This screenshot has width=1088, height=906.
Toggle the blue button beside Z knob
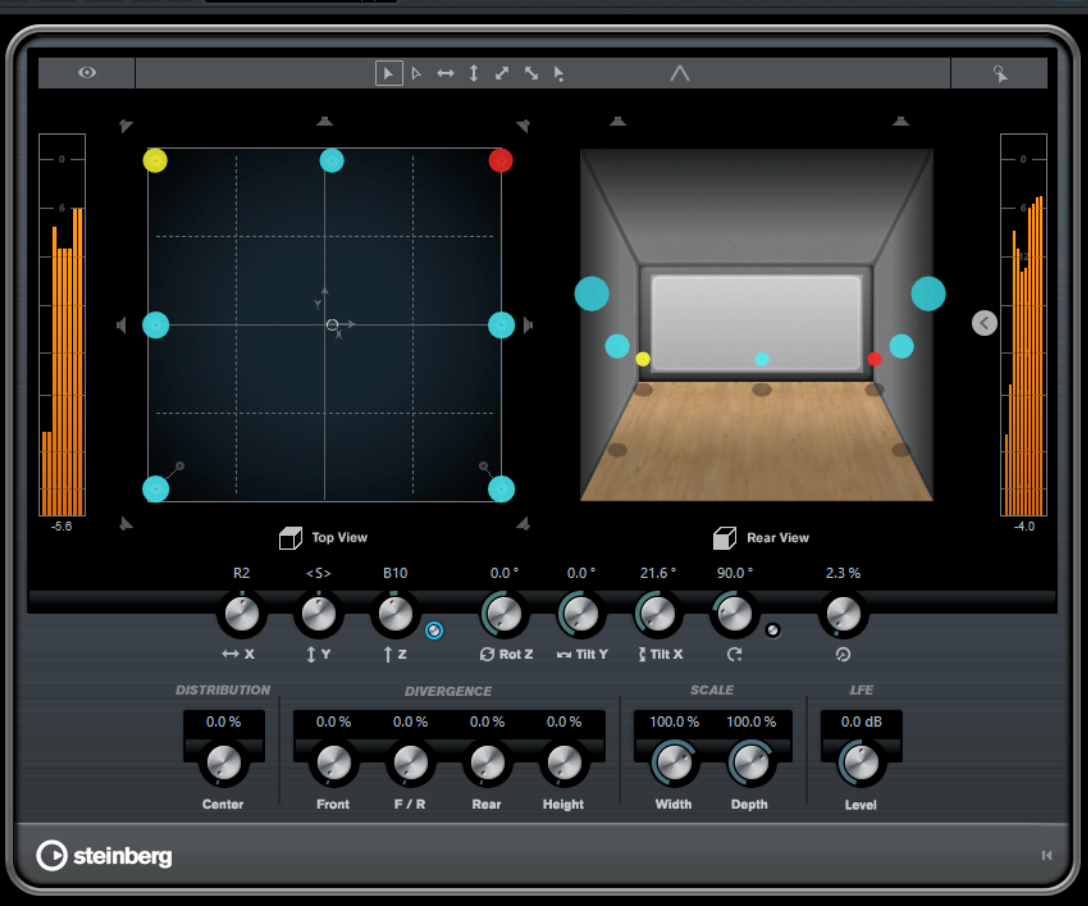tap(434, 630)
